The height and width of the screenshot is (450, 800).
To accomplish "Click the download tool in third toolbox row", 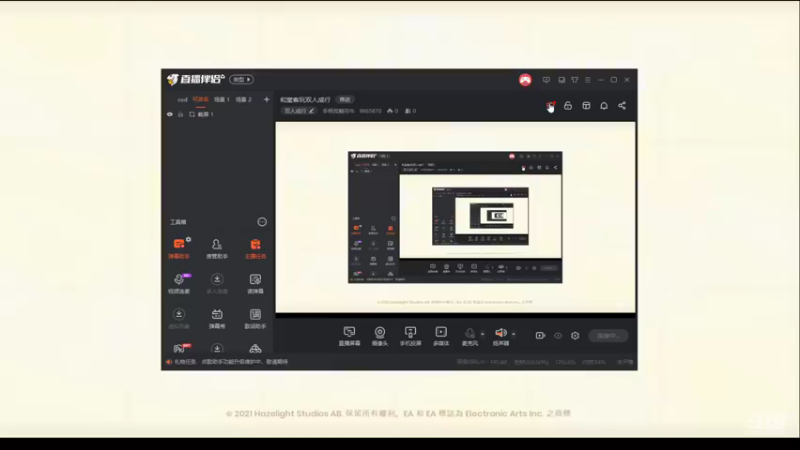I will (179, 318).
